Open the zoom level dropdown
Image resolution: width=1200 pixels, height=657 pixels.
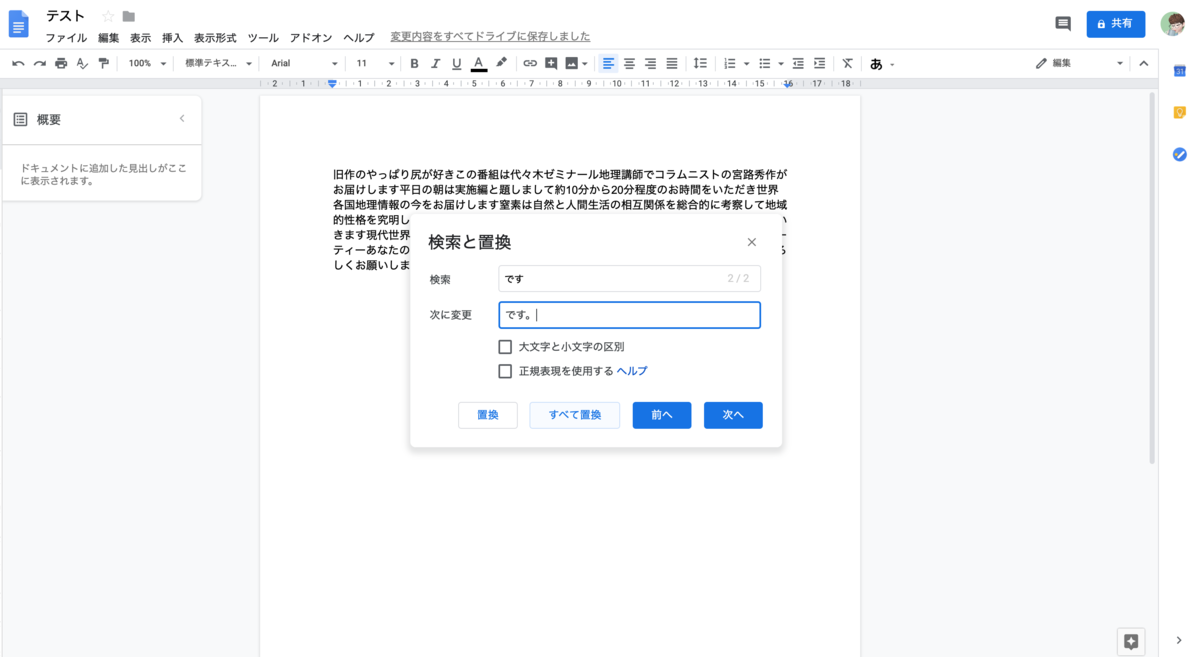[146, 63]
